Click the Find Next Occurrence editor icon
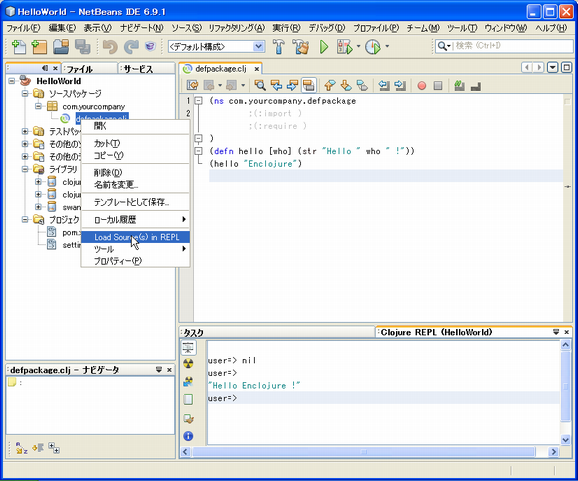 tap(292, 86)
